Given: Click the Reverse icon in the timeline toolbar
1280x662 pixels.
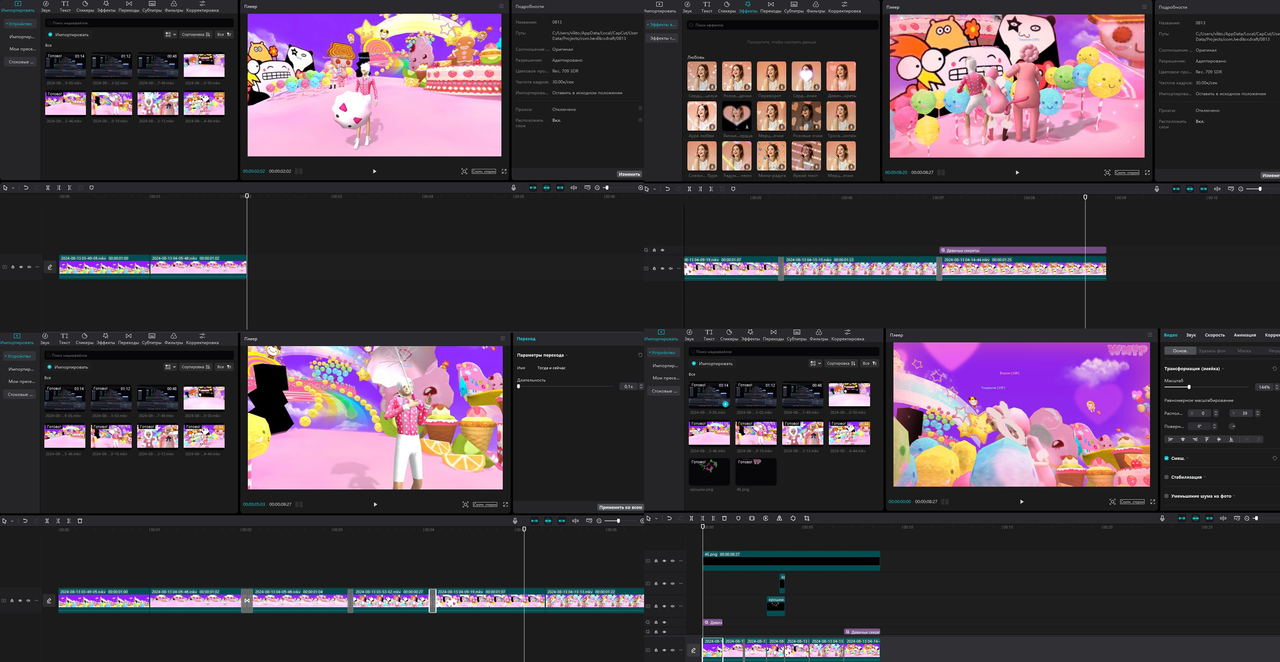Looking at the screenshot, I should click(x=765, y=518).
